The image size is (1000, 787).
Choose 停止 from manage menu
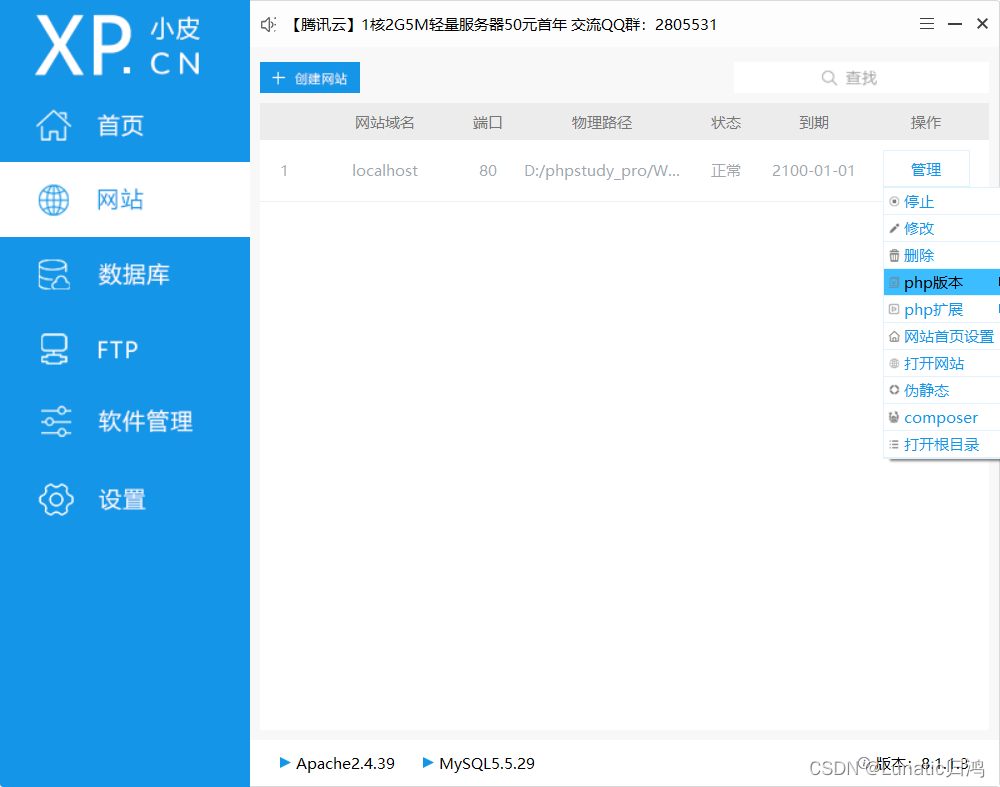[941, 202]
